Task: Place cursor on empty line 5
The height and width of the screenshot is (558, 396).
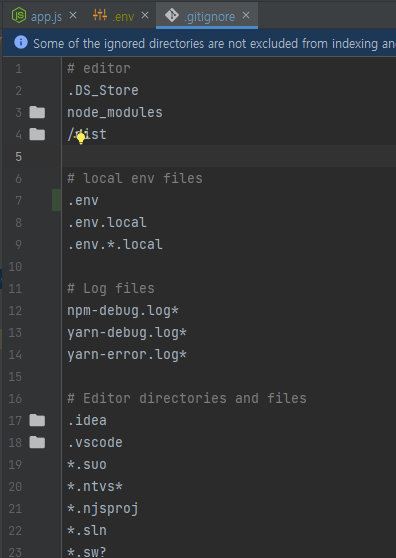Action: pos(228,156)
